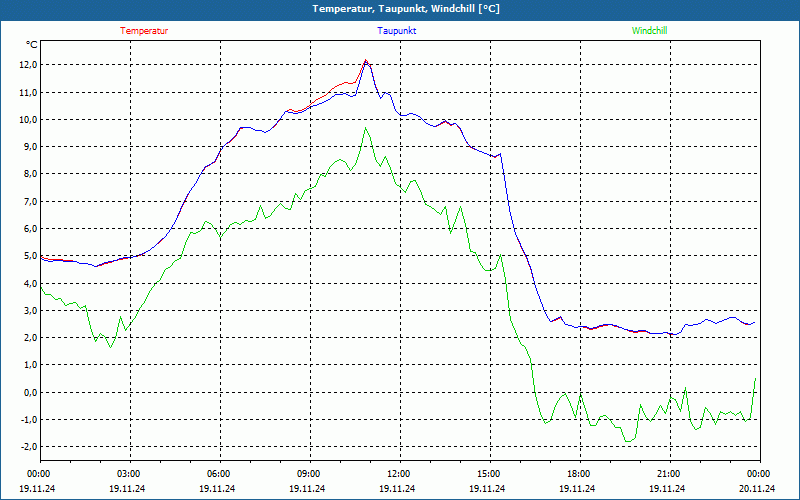Click the 12,0 y-axis value
800x500 pixels.
click(28, 65)
